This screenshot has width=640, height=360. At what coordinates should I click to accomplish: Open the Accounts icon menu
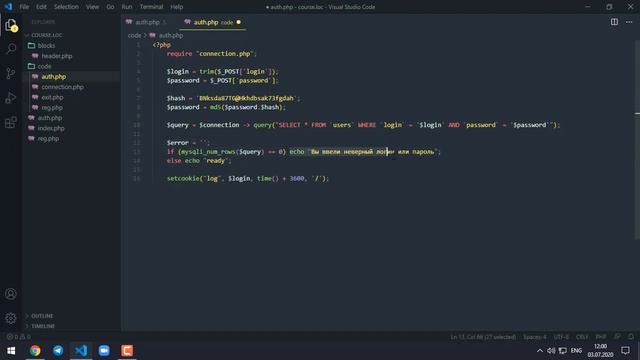[x=11, y=294]
